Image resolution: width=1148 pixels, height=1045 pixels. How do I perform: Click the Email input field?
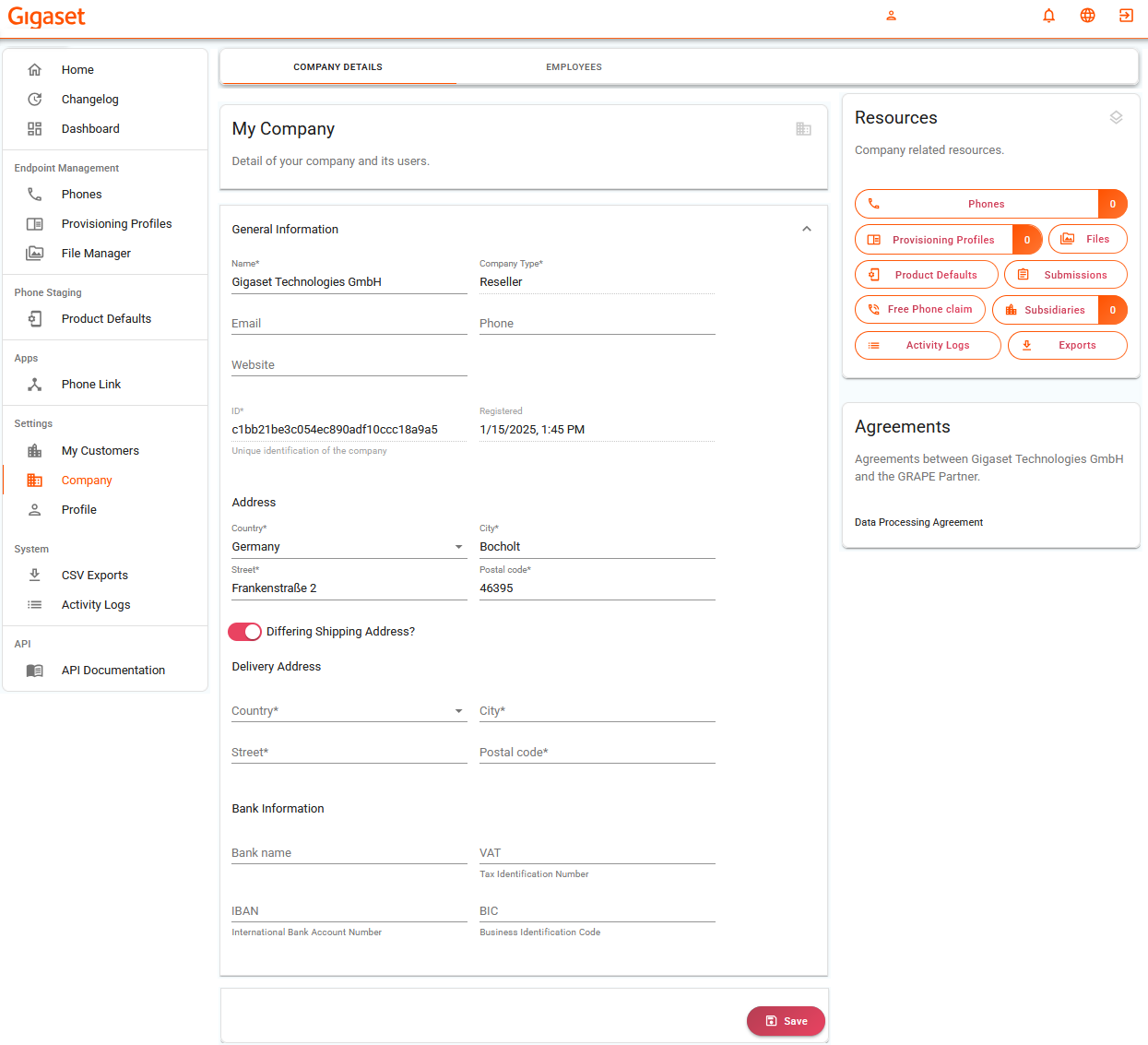point(349,324)
